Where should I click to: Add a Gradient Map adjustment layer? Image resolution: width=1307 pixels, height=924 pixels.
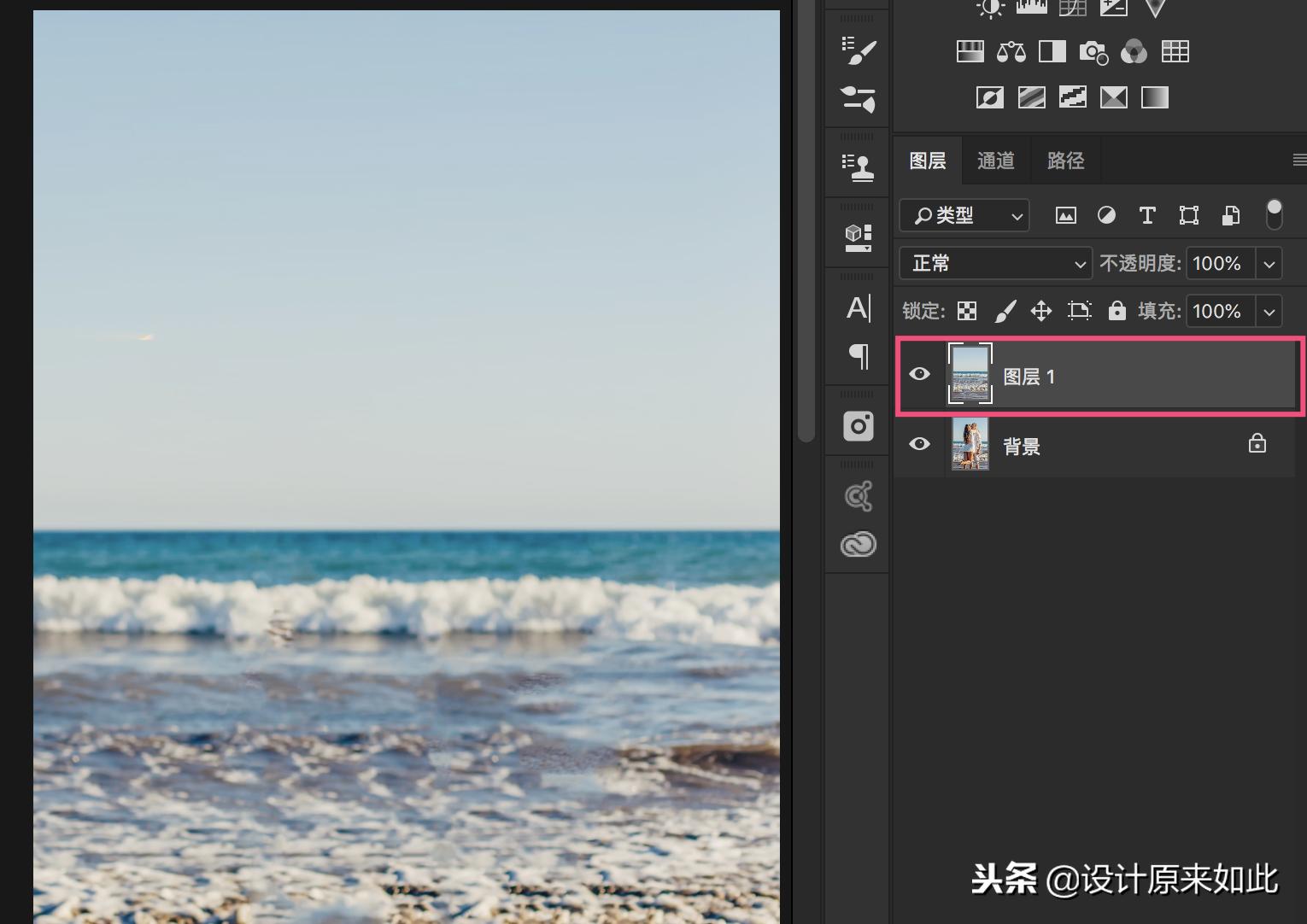(x=1155, y=97)
